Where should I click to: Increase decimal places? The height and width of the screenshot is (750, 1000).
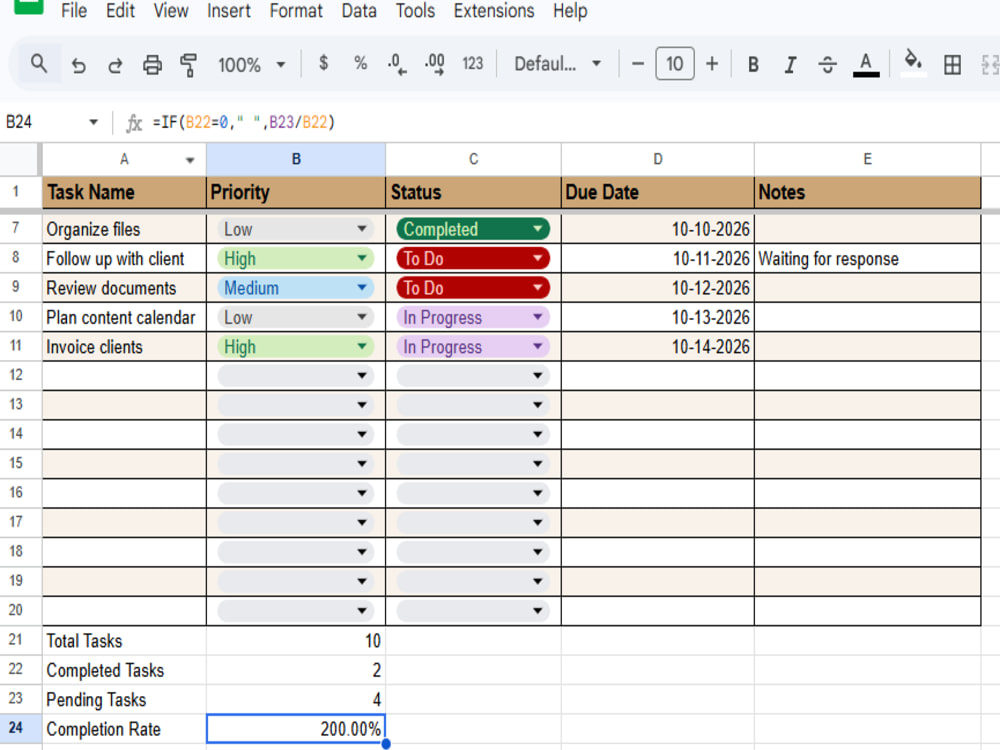pos(435,64)
